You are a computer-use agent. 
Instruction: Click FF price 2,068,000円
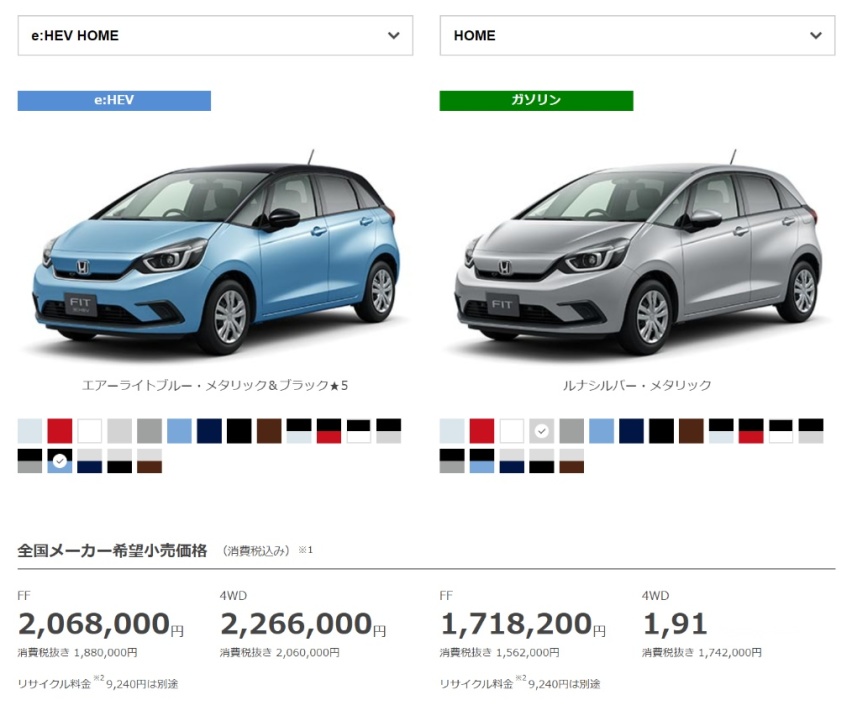(101, 624)
